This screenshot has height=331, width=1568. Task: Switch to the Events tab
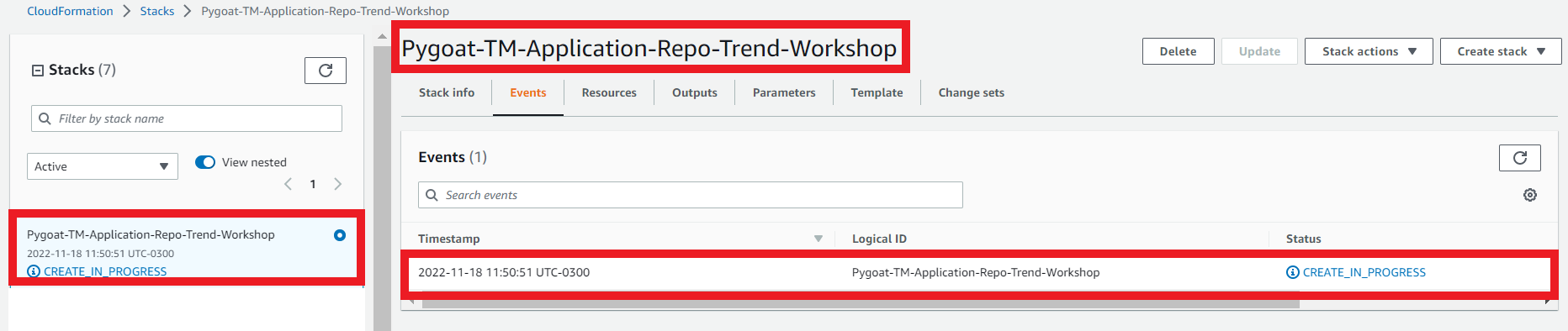point(528,92)
